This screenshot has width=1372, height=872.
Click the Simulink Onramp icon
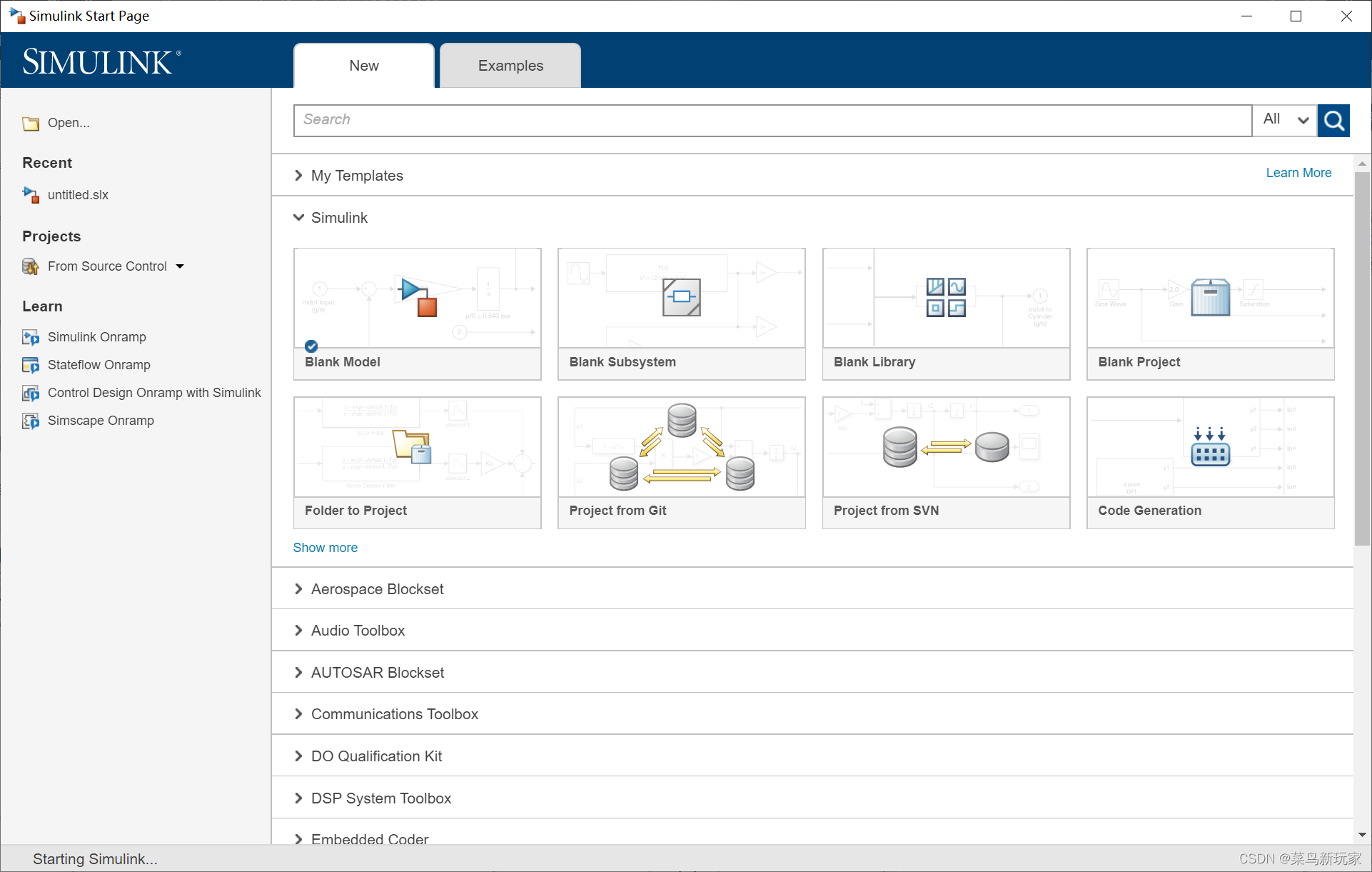(31, 337)
